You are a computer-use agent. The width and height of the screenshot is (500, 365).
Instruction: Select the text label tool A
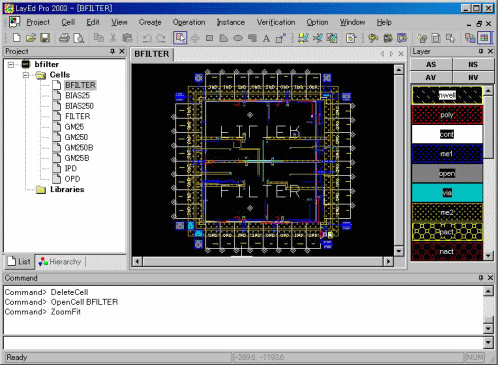[x=266, y=38]
